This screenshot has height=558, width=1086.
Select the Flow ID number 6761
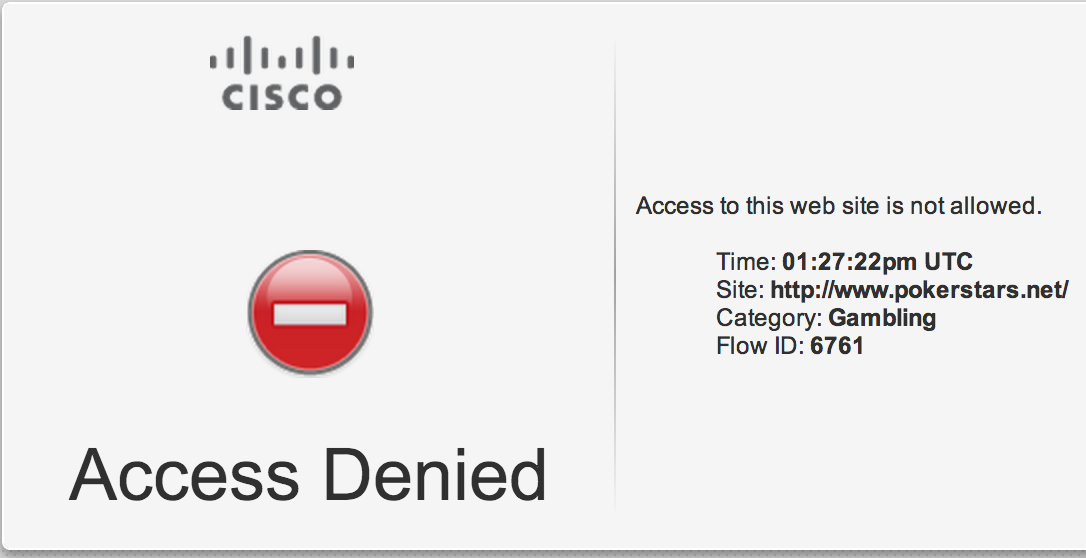pos(837,347)
